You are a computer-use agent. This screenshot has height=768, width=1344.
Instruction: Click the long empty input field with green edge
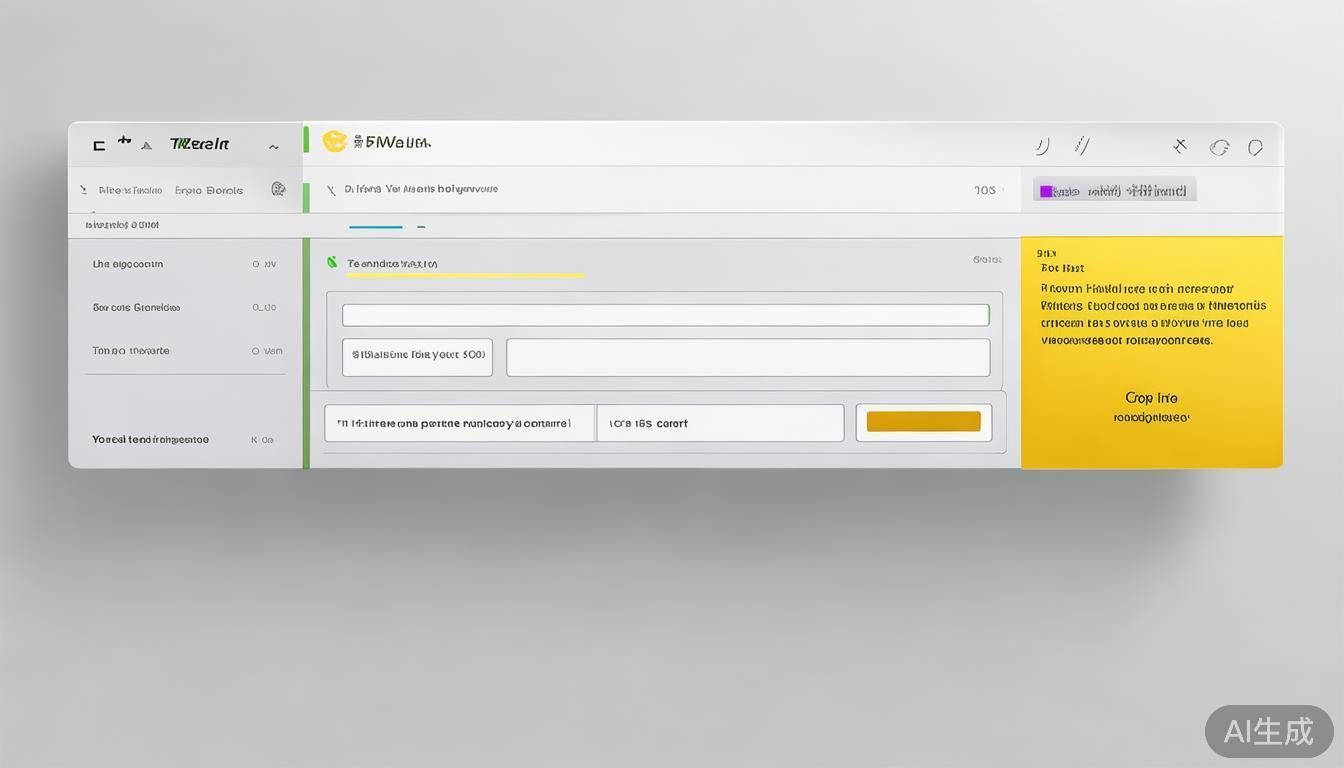coord(665,315)
